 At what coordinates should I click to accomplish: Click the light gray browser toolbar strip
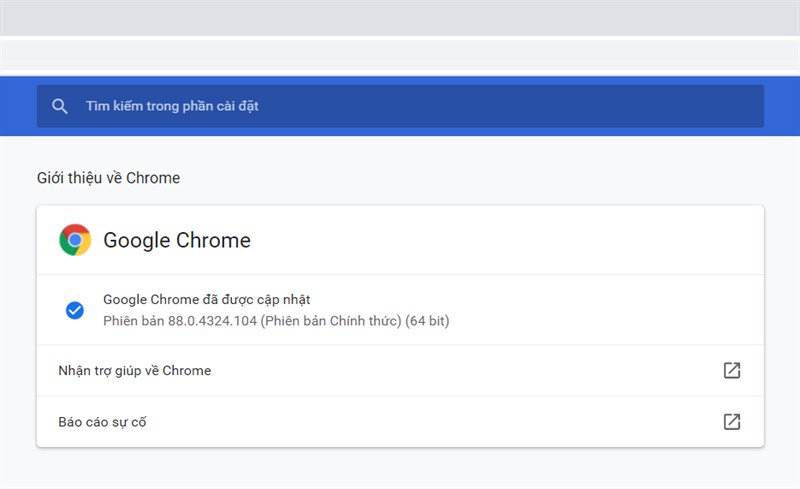click(400, 55)
